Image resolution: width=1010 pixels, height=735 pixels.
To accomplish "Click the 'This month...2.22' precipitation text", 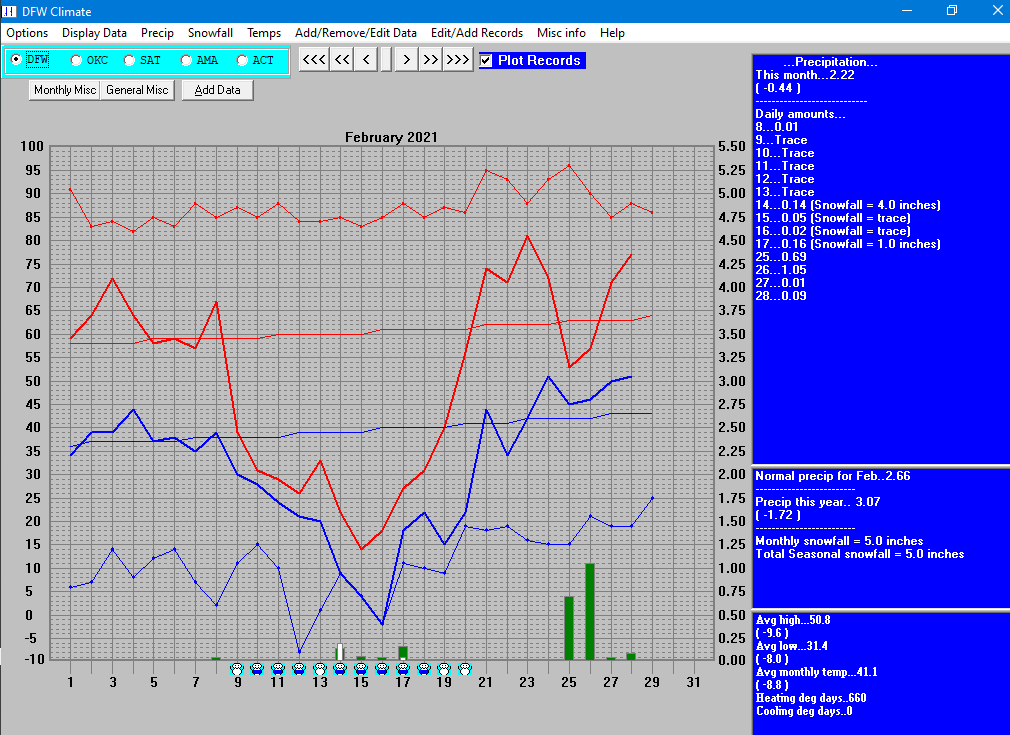I will [805, 75].
